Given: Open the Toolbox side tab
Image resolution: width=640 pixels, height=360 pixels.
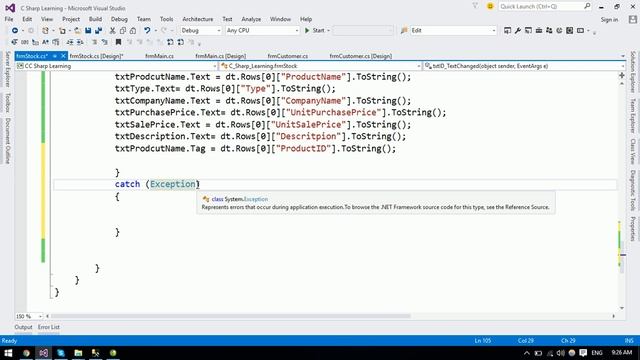Looking at the screenshot, I should click(7, 103).
